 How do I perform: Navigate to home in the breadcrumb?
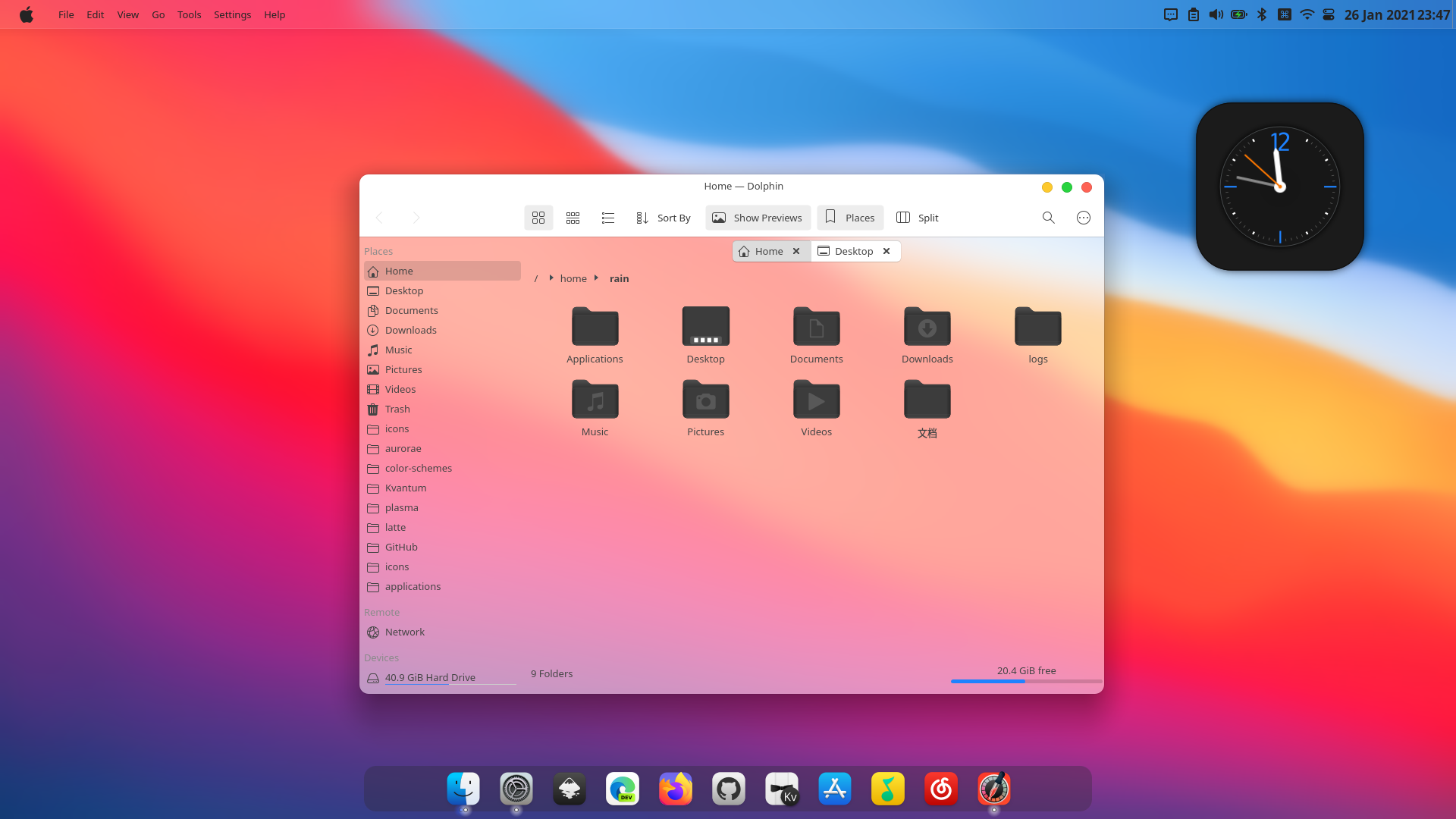573,278
